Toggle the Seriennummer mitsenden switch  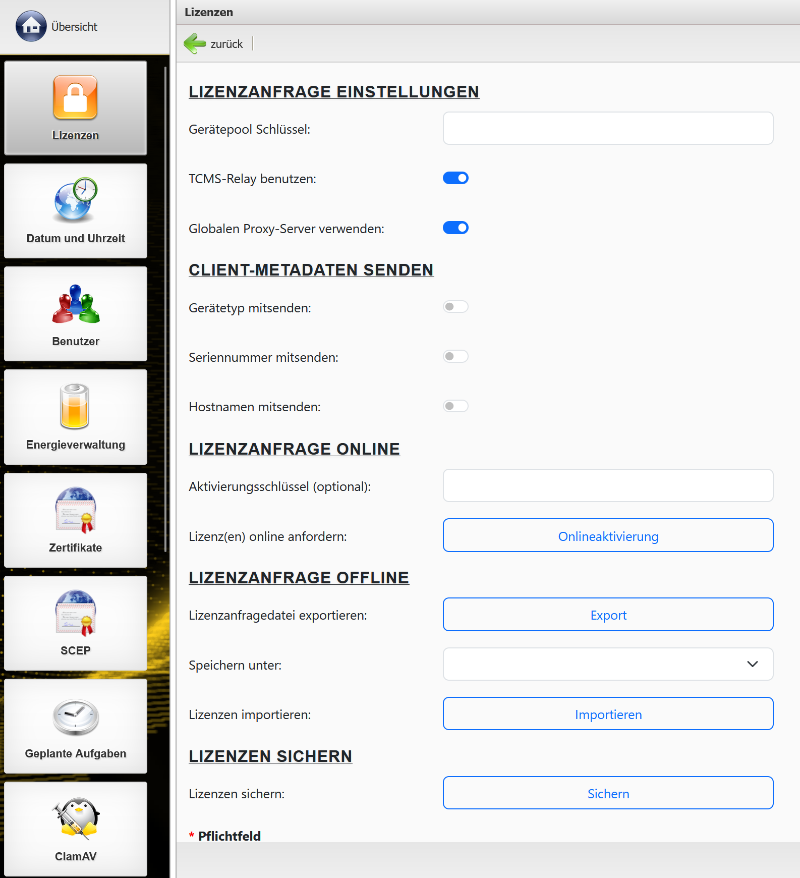point(456,357)
